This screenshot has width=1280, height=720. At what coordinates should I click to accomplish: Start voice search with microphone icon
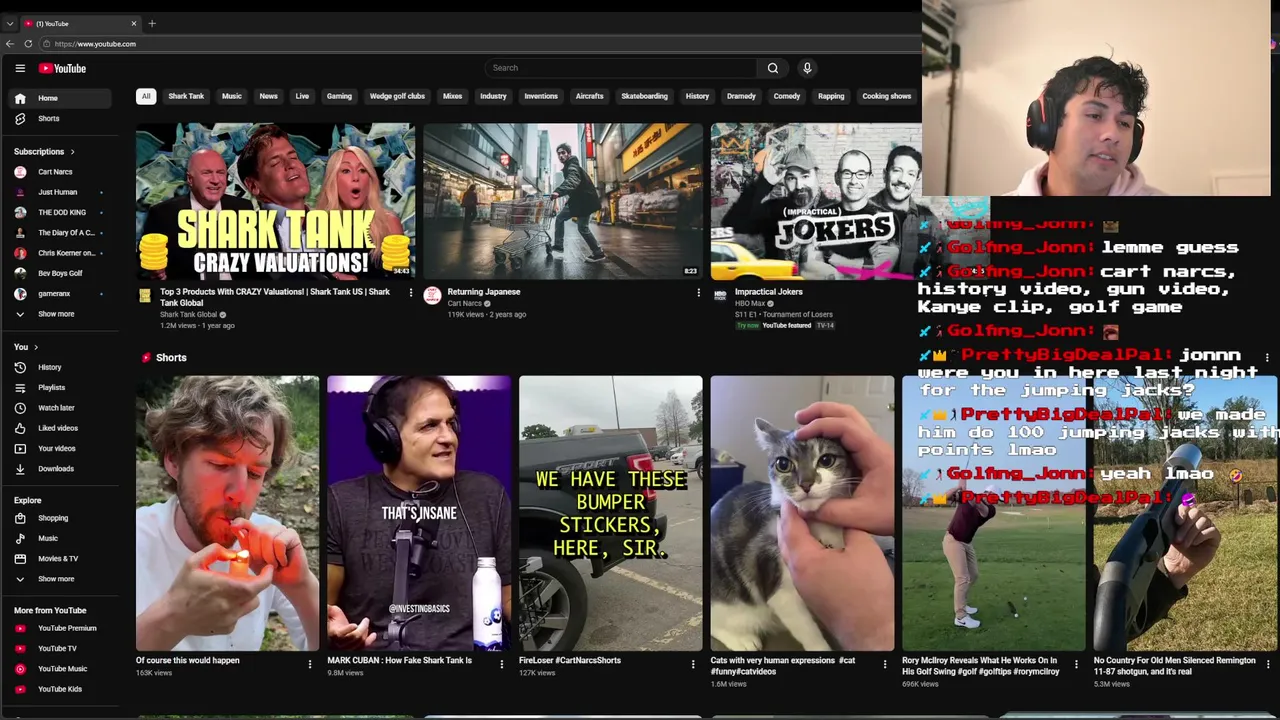click(x=807, y=68)
